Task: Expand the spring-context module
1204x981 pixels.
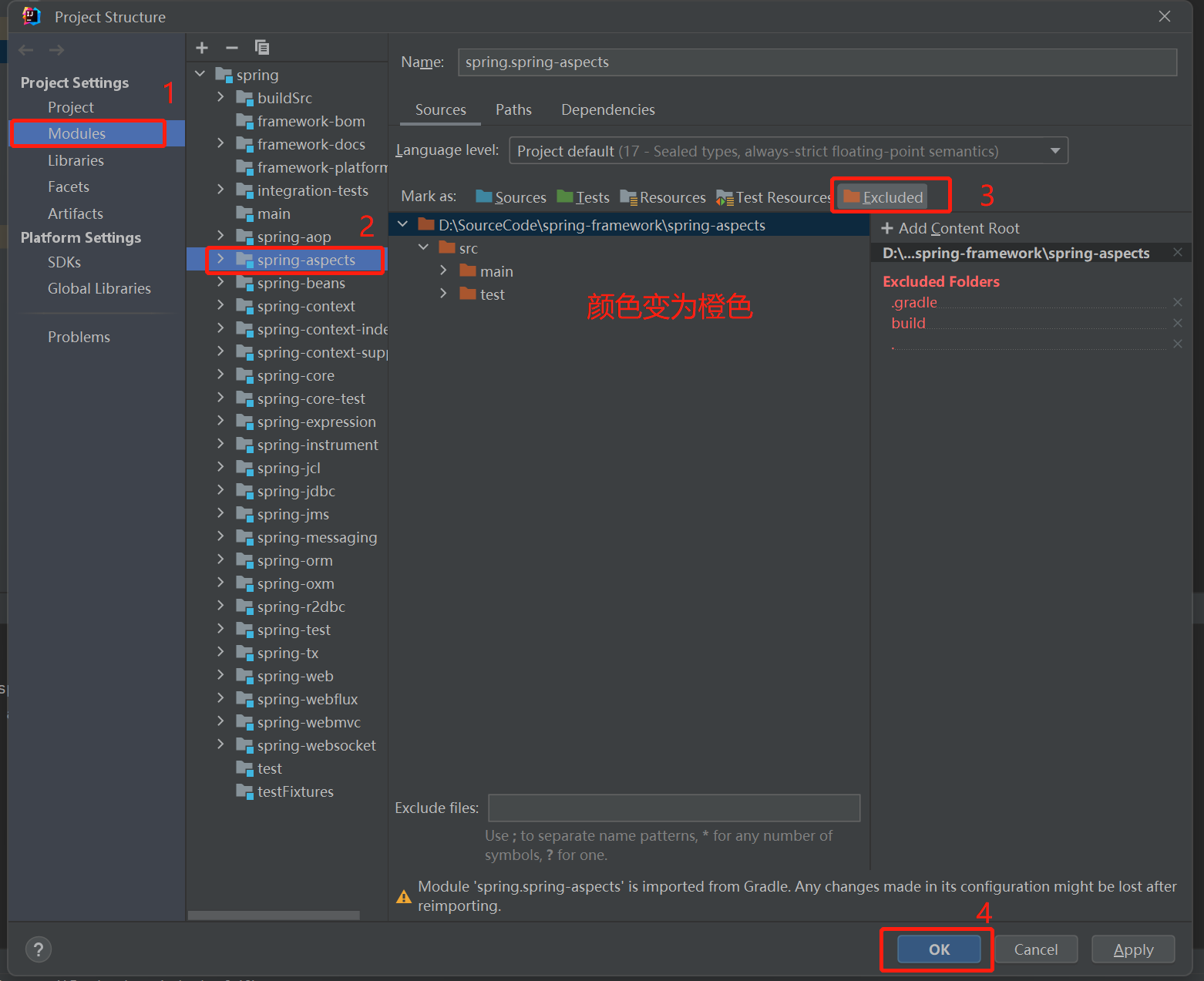Action: point(220,305)
